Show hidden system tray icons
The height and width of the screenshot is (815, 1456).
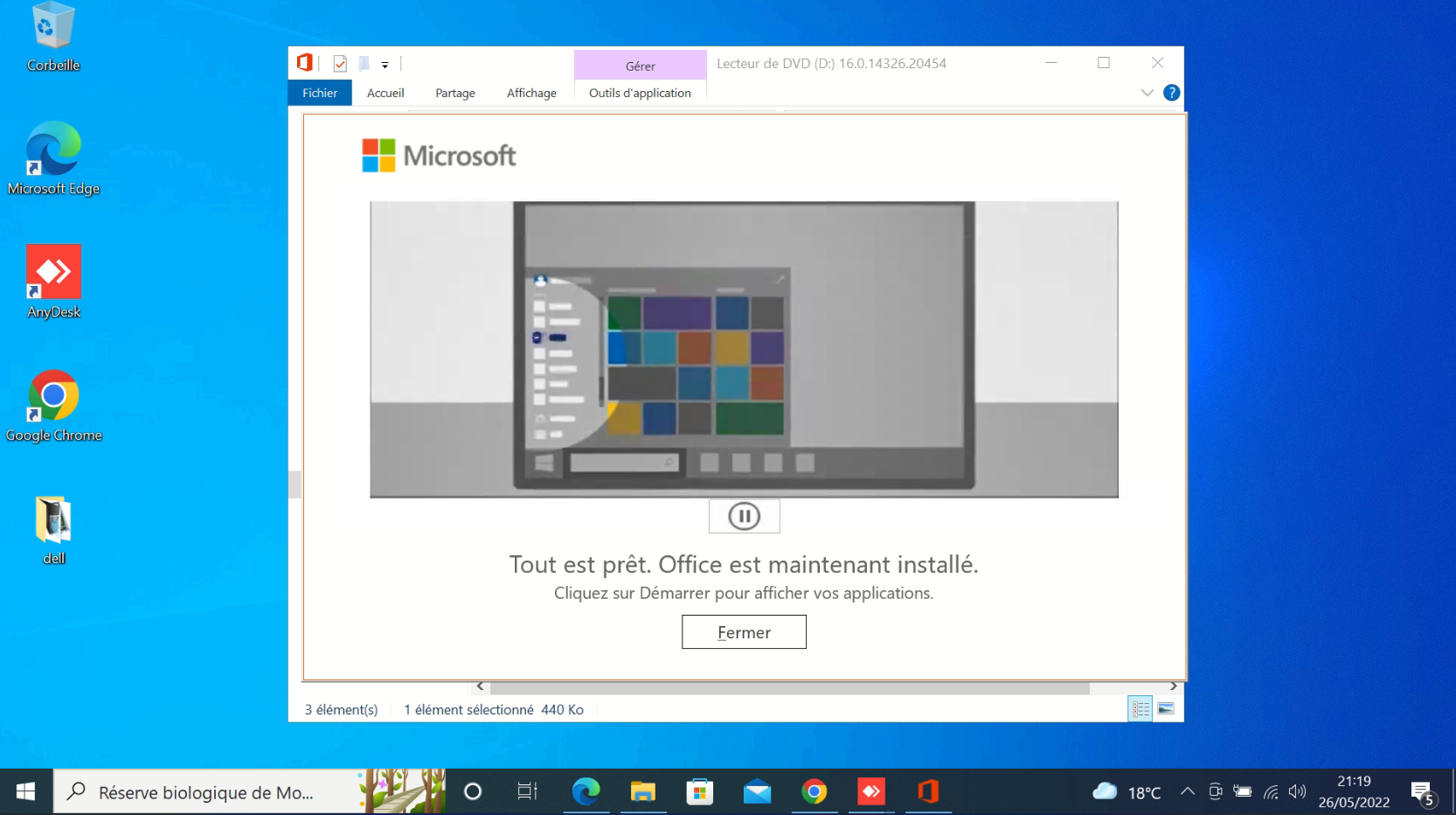(1187, 791)
